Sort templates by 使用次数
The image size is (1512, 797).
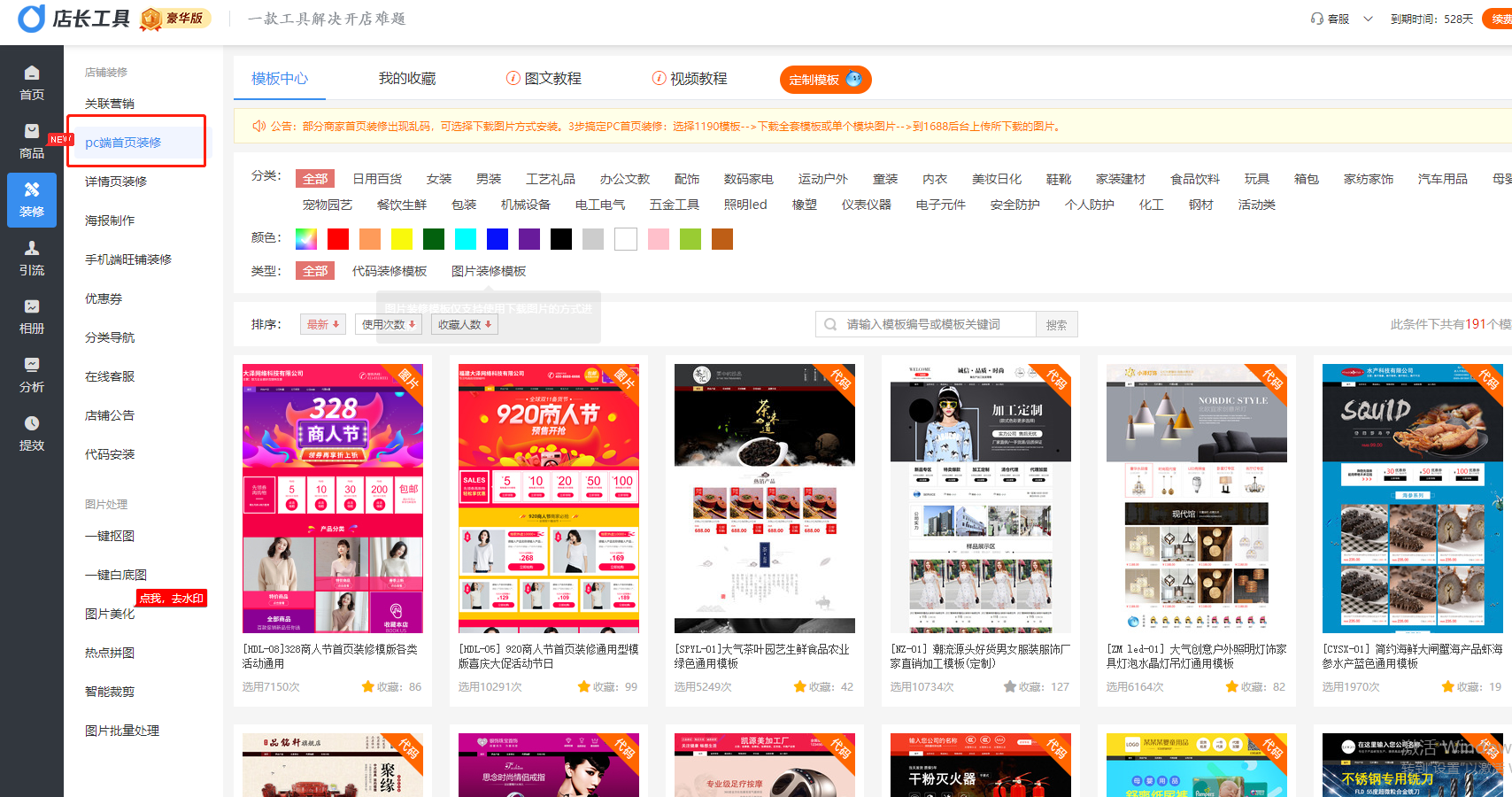click(389, 324)
